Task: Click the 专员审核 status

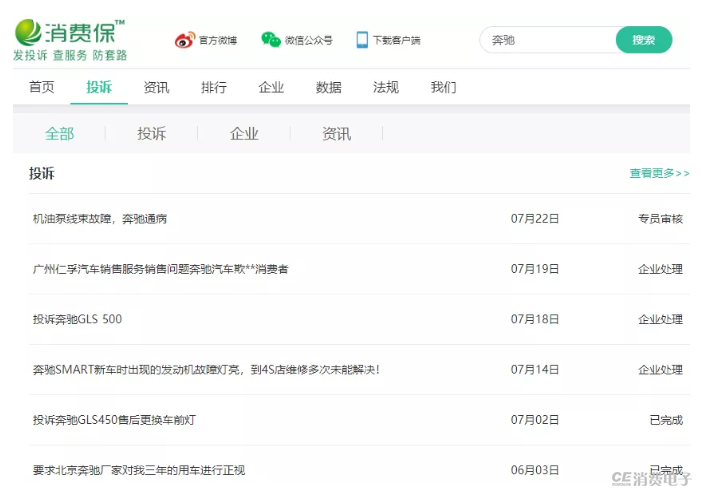Action: pos(660,219)
